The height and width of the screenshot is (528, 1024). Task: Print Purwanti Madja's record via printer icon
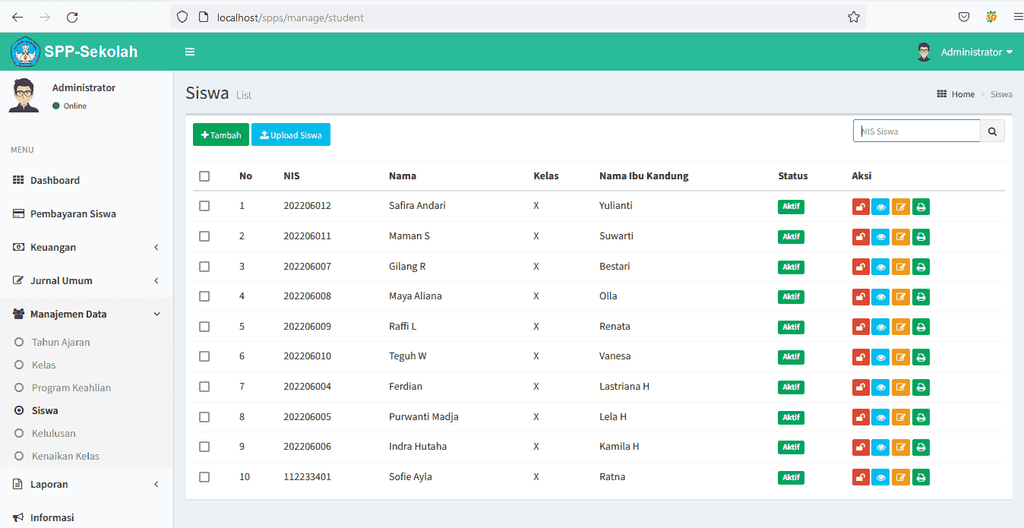921,417
